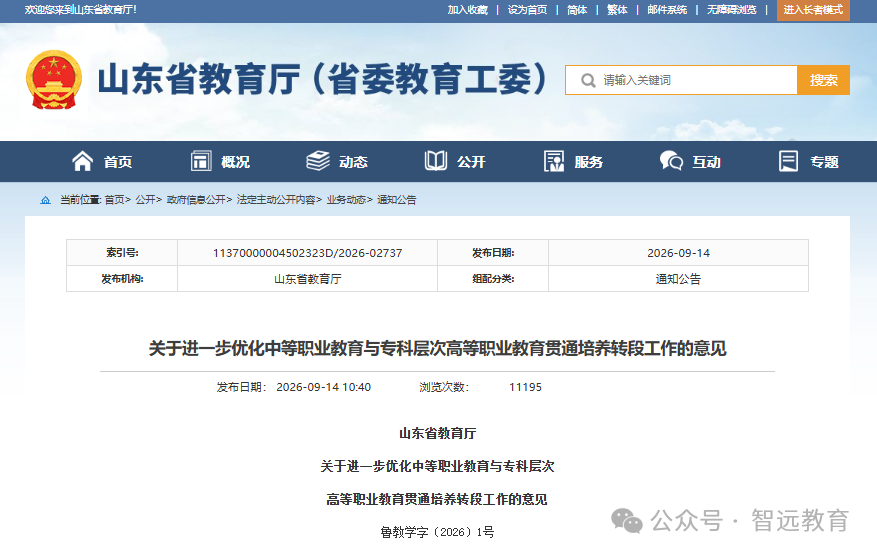The width and height of the screenshot is (877, 555).
Task: Click index number 11370000004502323D/2026-02737
Action: [x=308, y=253]
